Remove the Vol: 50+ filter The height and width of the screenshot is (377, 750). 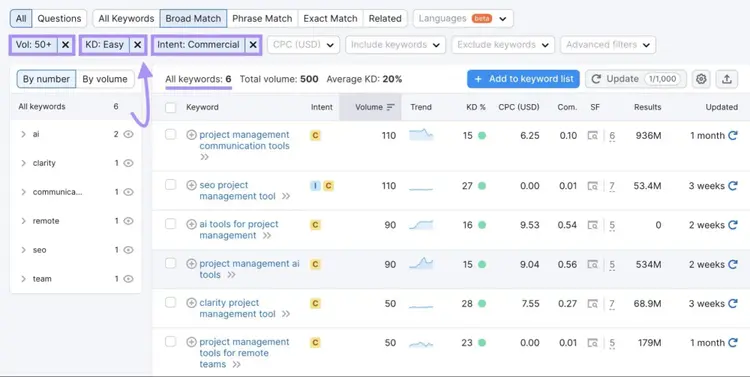(66, 45)
